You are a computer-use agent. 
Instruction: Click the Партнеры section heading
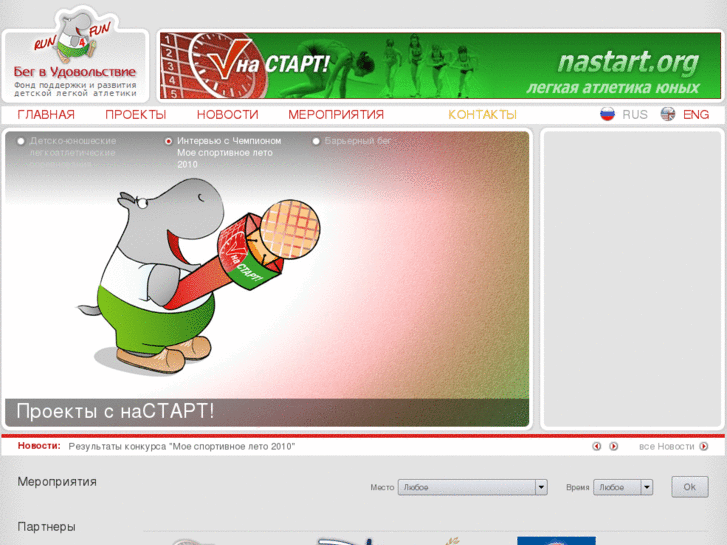(46, 527)
